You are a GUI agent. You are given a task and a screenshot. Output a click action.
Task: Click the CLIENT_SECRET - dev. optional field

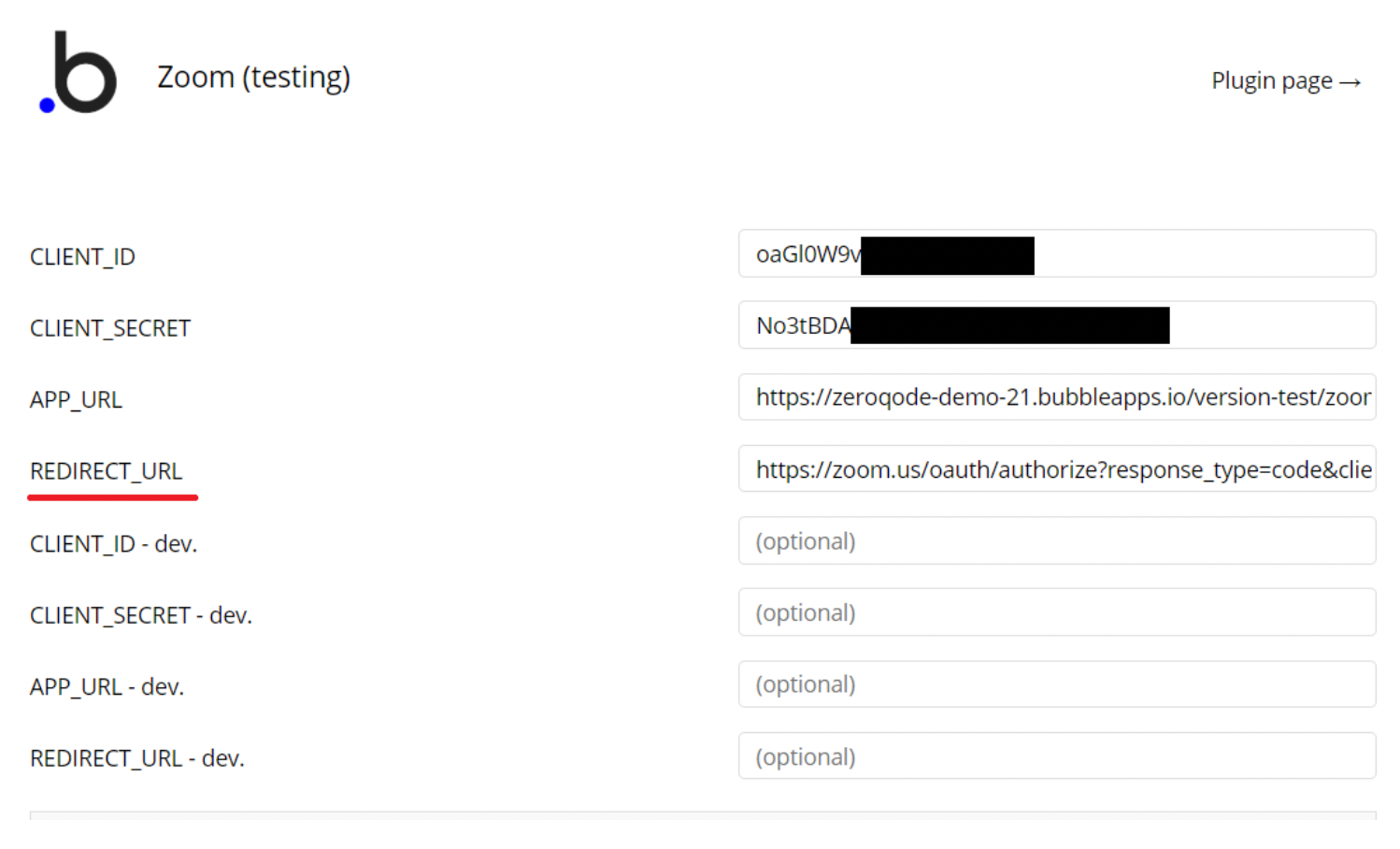click(1057, 612)
